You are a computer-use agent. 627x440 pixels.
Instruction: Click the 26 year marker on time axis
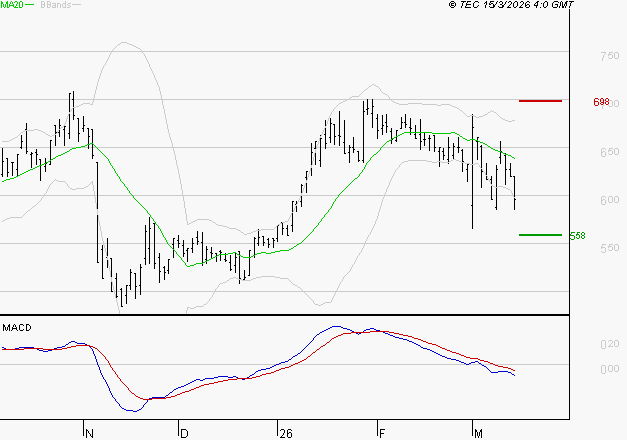(x=286, y=434)
